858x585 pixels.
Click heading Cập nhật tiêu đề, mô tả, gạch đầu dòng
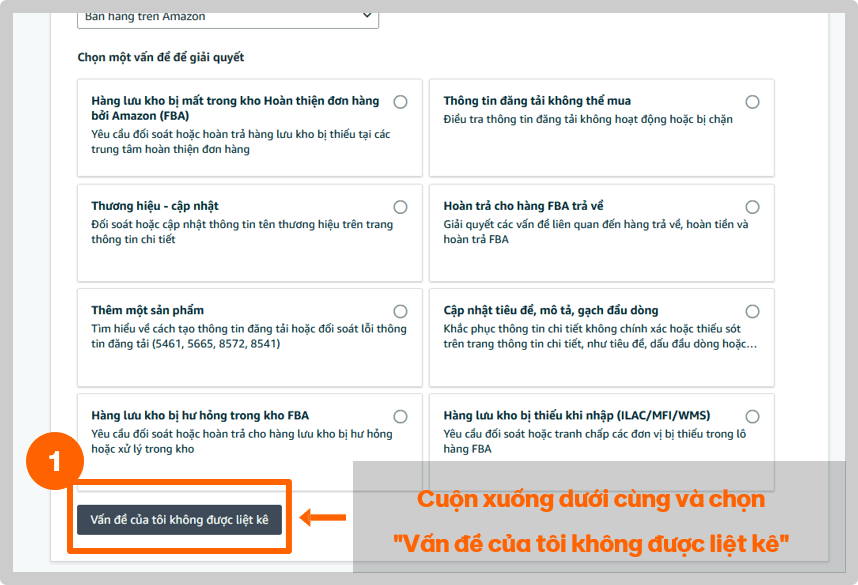coord(550,310)
